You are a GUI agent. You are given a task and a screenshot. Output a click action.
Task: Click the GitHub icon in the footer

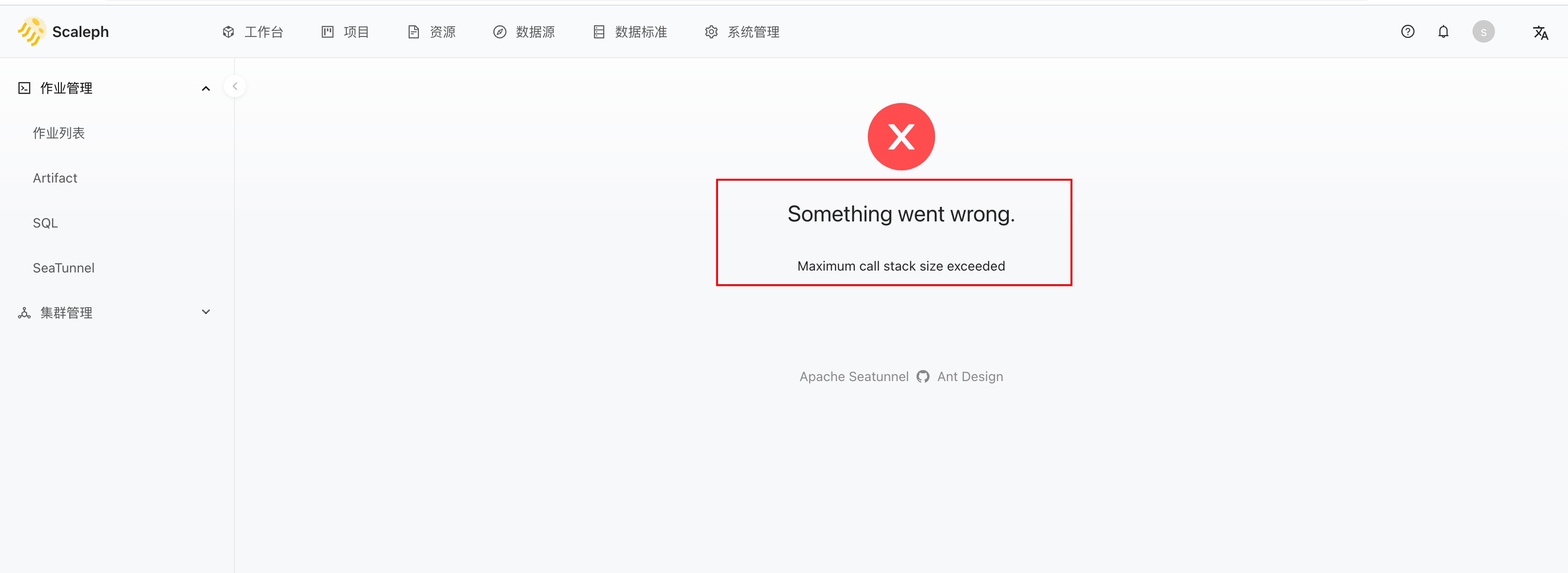pos(923,376)
